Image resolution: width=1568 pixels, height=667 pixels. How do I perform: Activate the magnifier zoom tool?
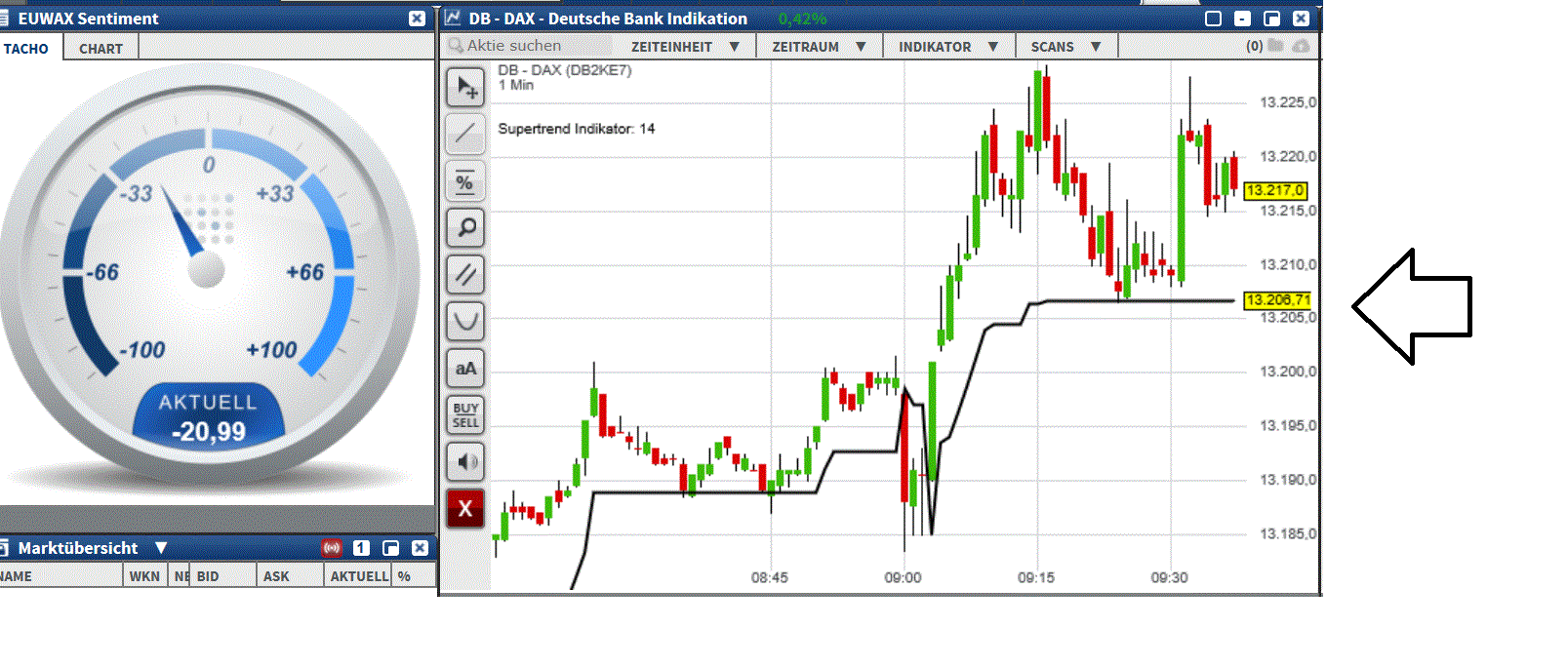(465, 228)
